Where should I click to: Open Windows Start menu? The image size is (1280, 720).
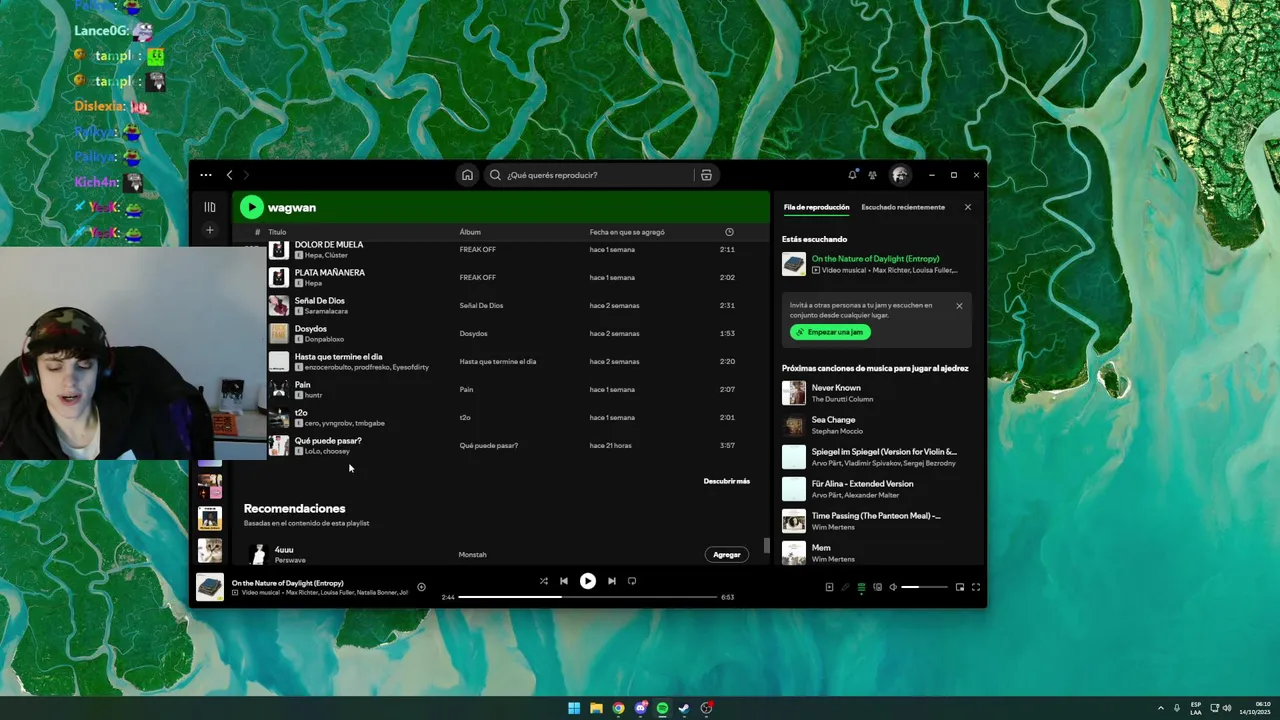click(574, 708)
